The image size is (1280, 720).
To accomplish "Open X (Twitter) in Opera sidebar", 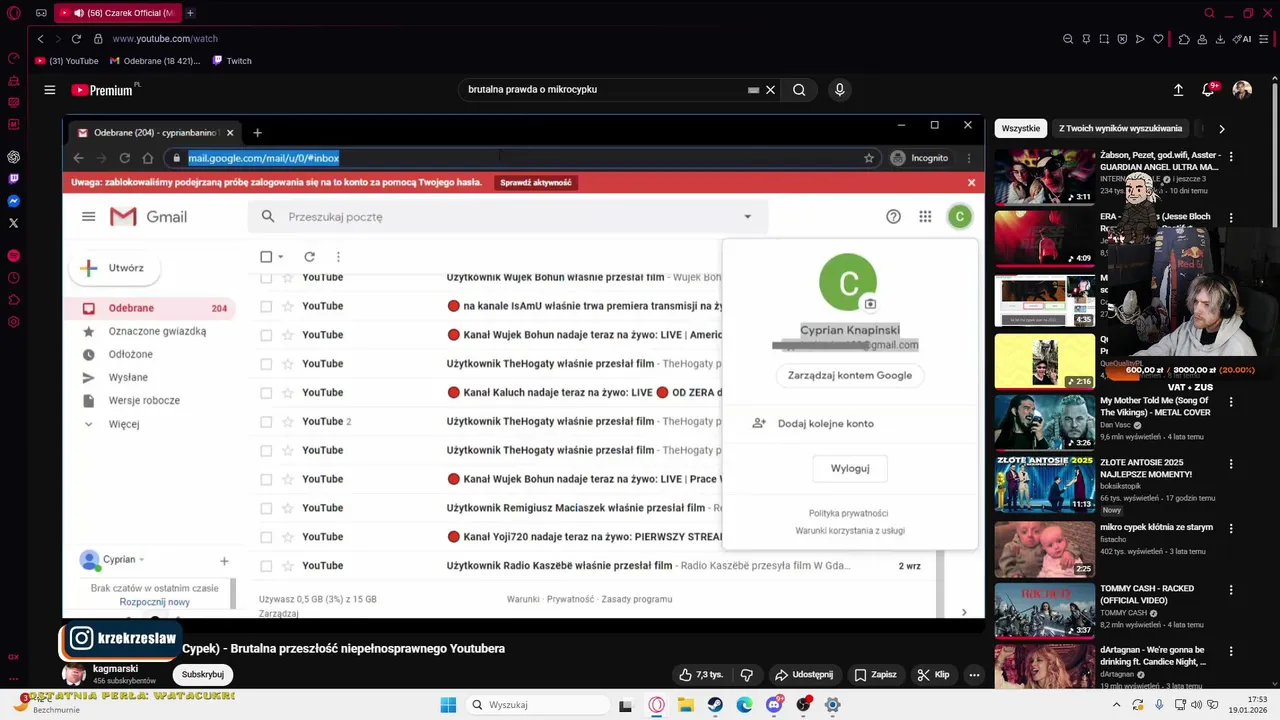I will (13, 223).
